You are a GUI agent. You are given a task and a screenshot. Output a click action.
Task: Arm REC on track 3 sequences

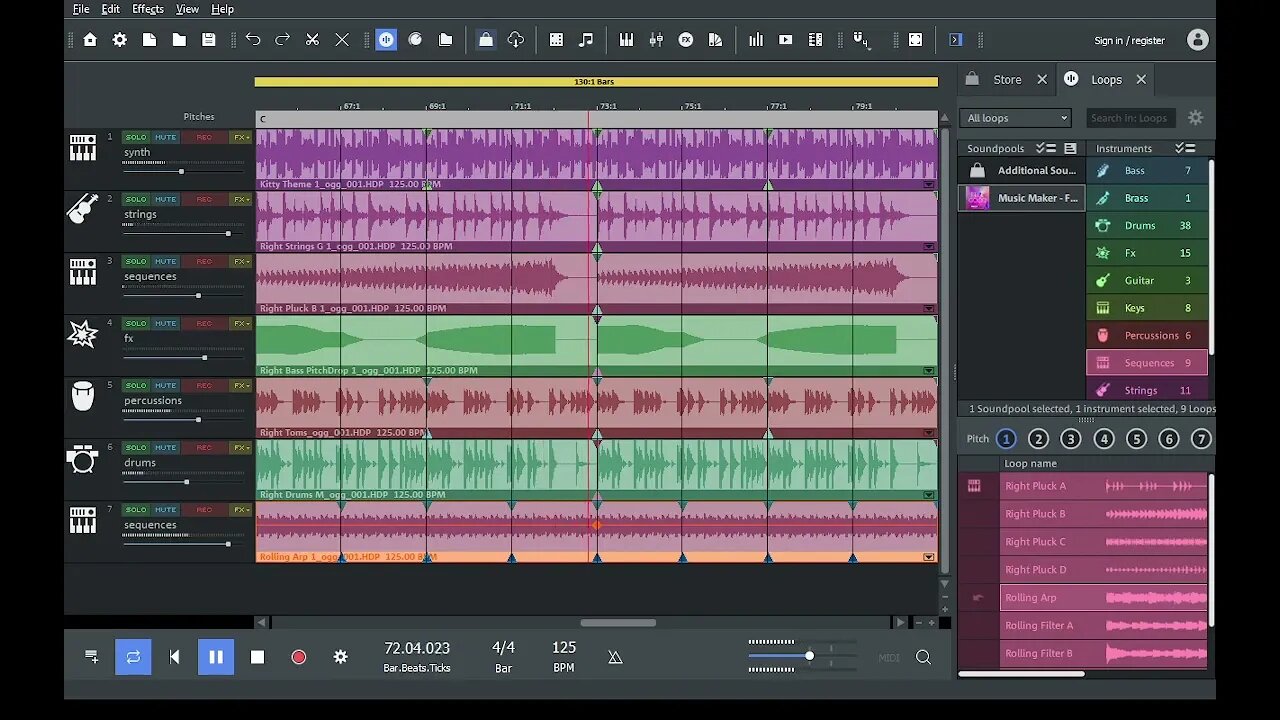tap(204, 261)
